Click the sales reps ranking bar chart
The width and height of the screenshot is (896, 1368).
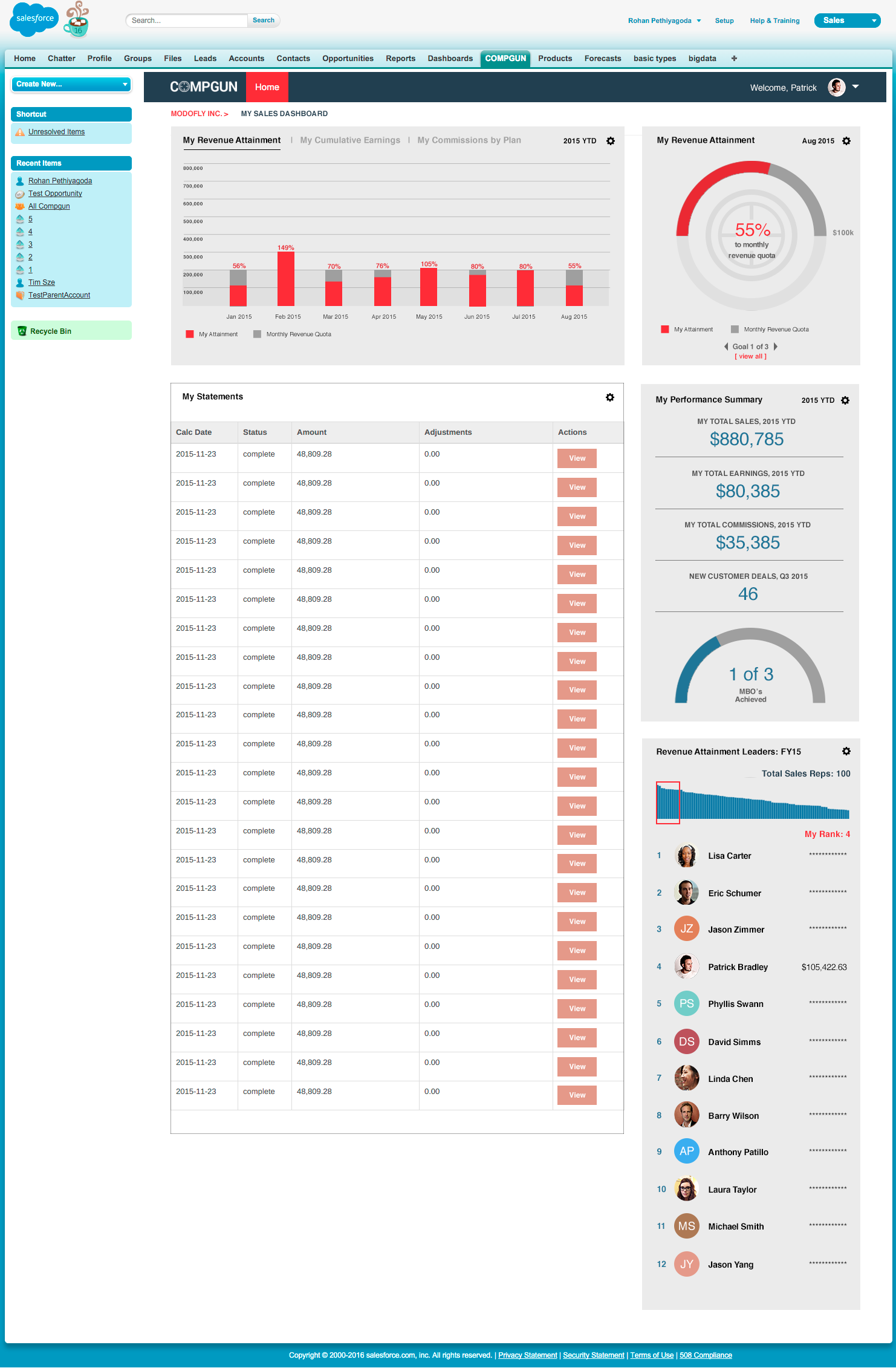pyautogui.click(x=753, y=802)
